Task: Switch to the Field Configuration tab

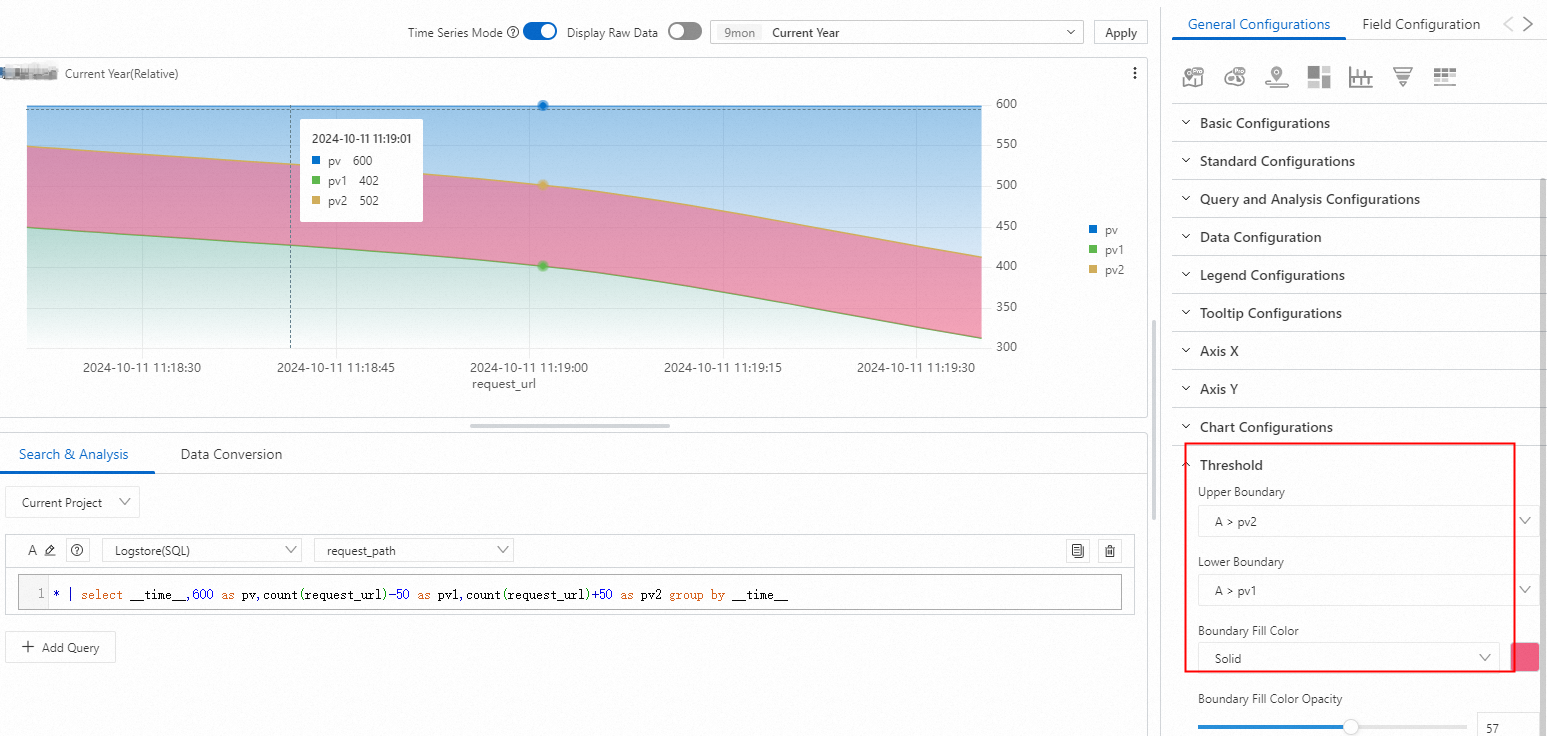Action: [1421, 24]
